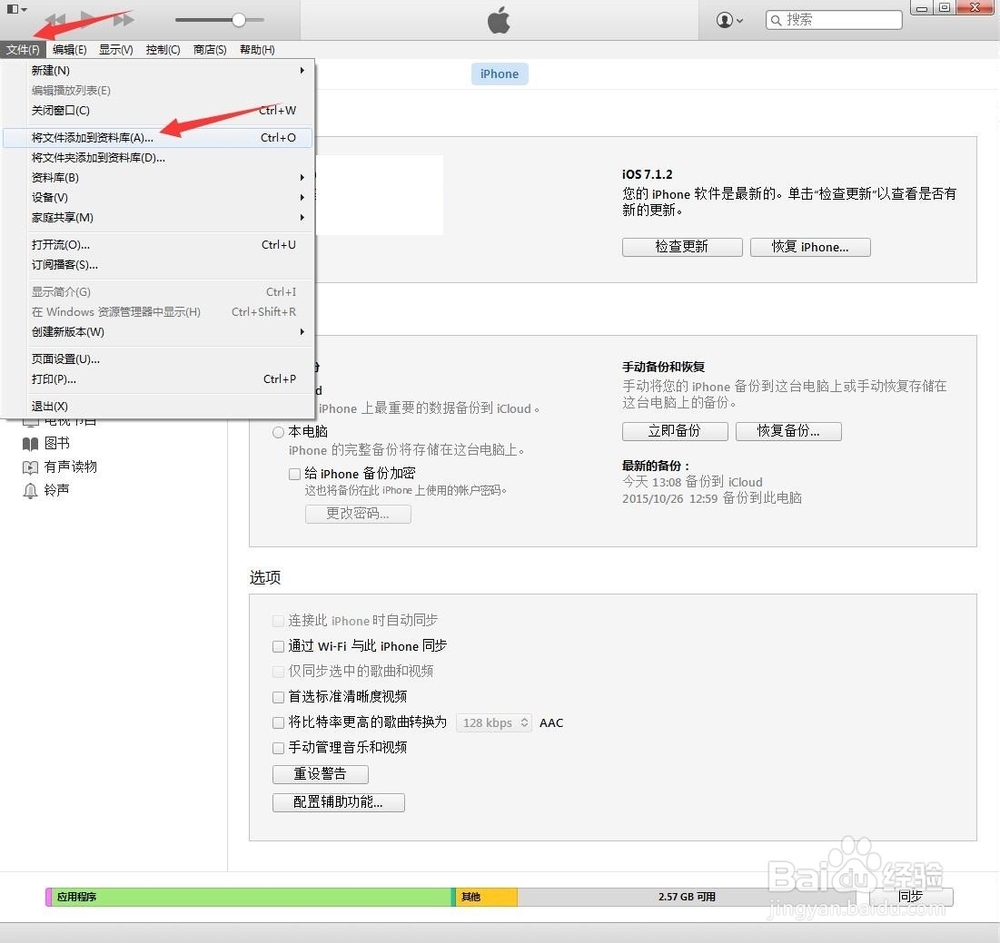Open the 128 kbps bitrate dropdown
This screenshot has width=1000, height=943.
494,722
